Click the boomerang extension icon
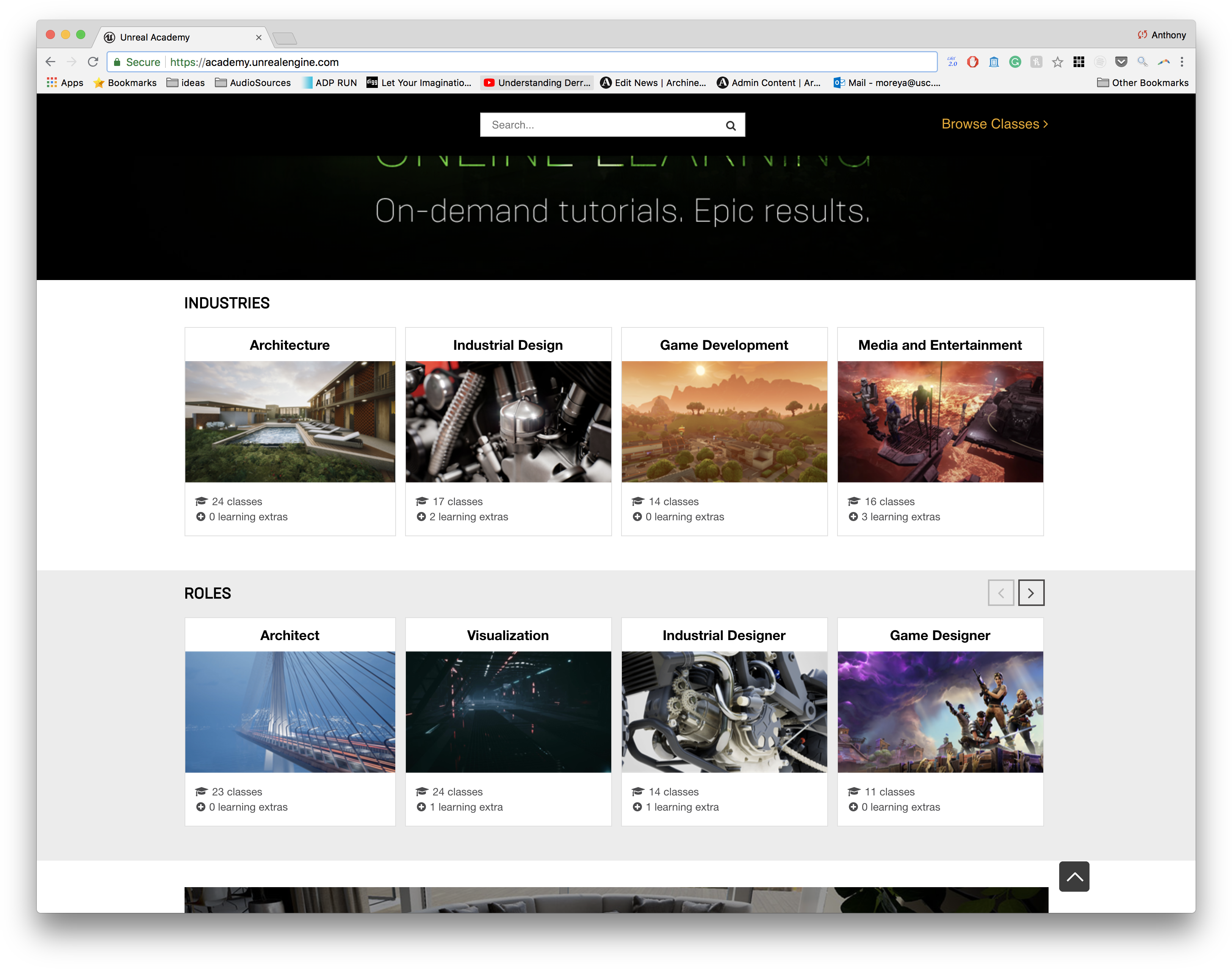The height and width of the screenshot is (969, 1232). click(x=1164, y=62)
